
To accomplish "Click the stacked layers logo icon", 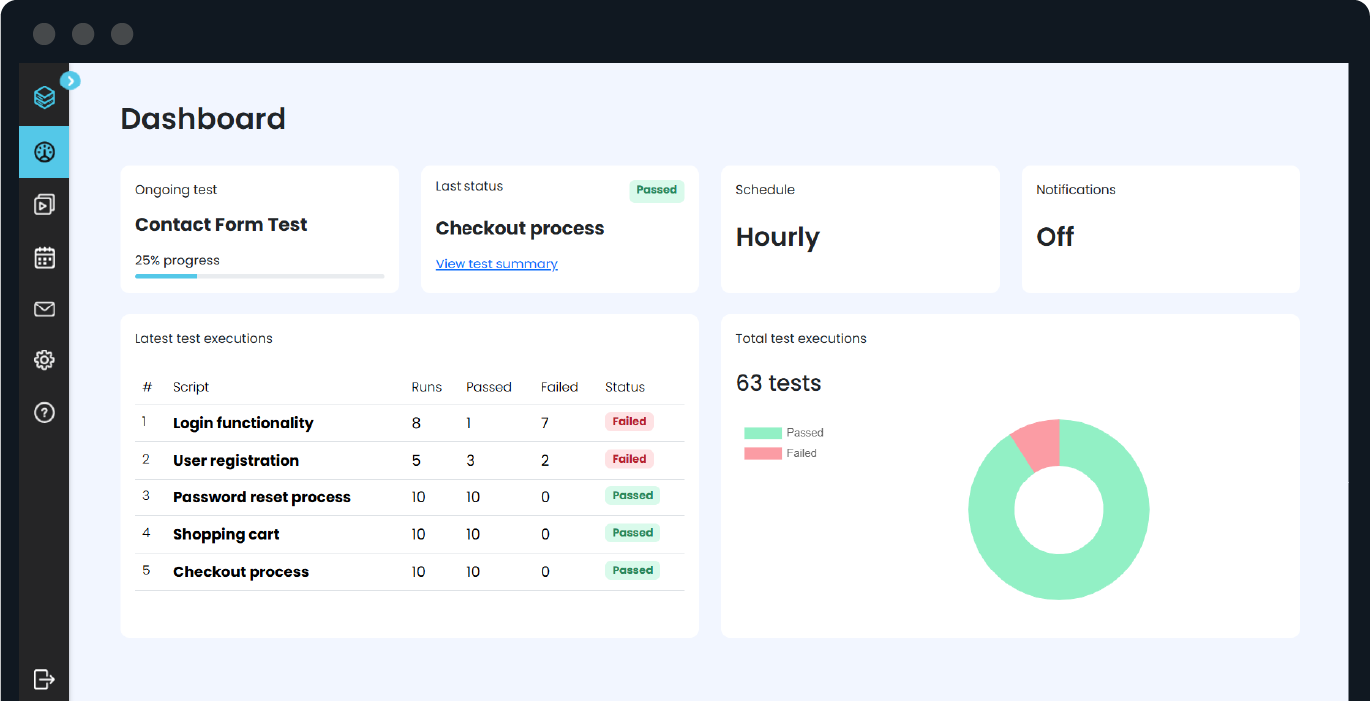I will click(x=44, y=97).
